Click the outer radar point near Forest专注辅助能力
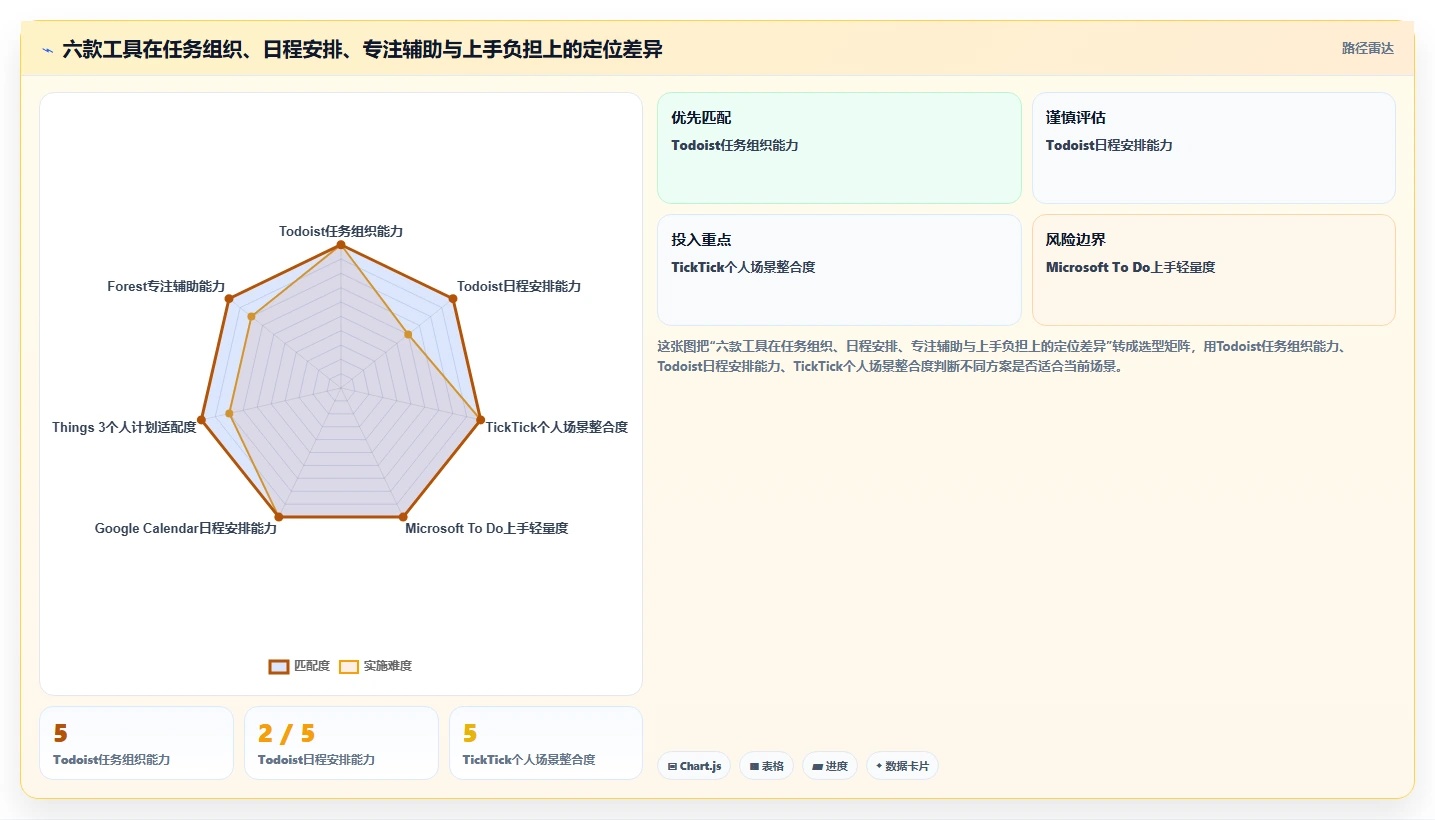This screenshot has height=820, width=1435. pos(229,298)
